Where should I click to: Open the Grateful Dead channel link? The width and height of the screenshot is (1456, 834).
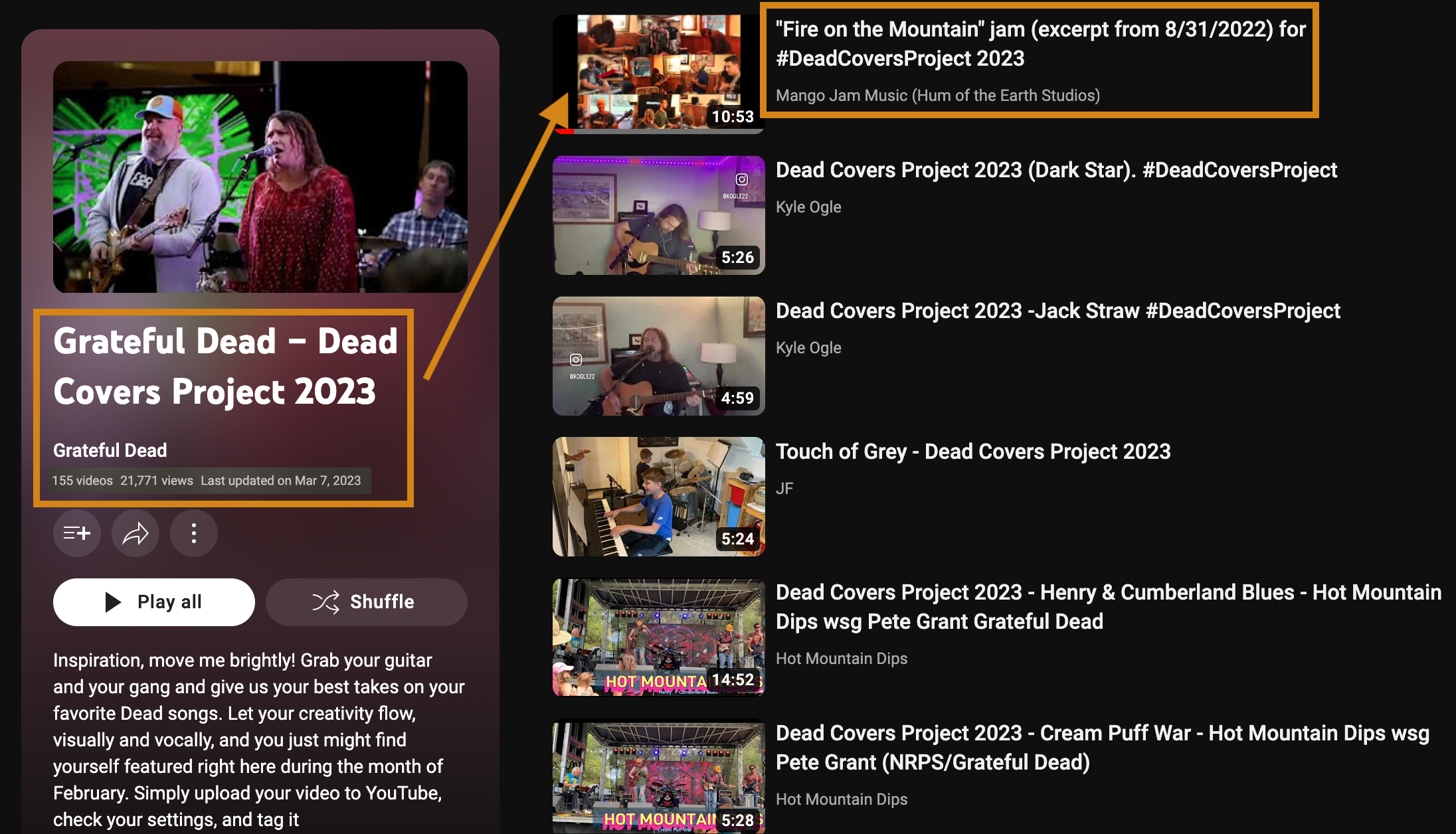[x=110, y=450]
